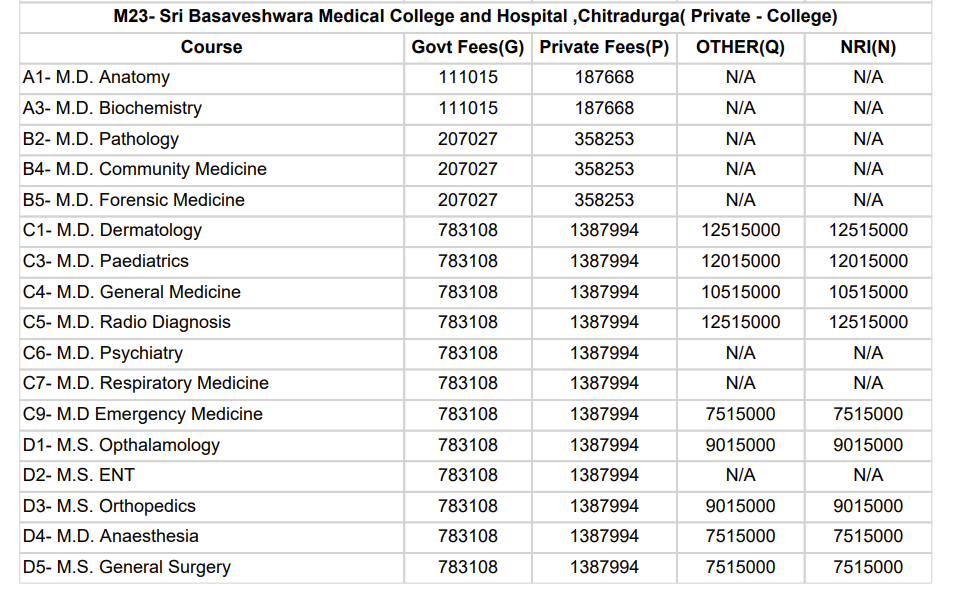Image resolution: width=953 pixels, height=591 pixels.
Task: Select B5- M.D. Forensic Medicine course
Action: pyautogui.click(x=134, y=200)
